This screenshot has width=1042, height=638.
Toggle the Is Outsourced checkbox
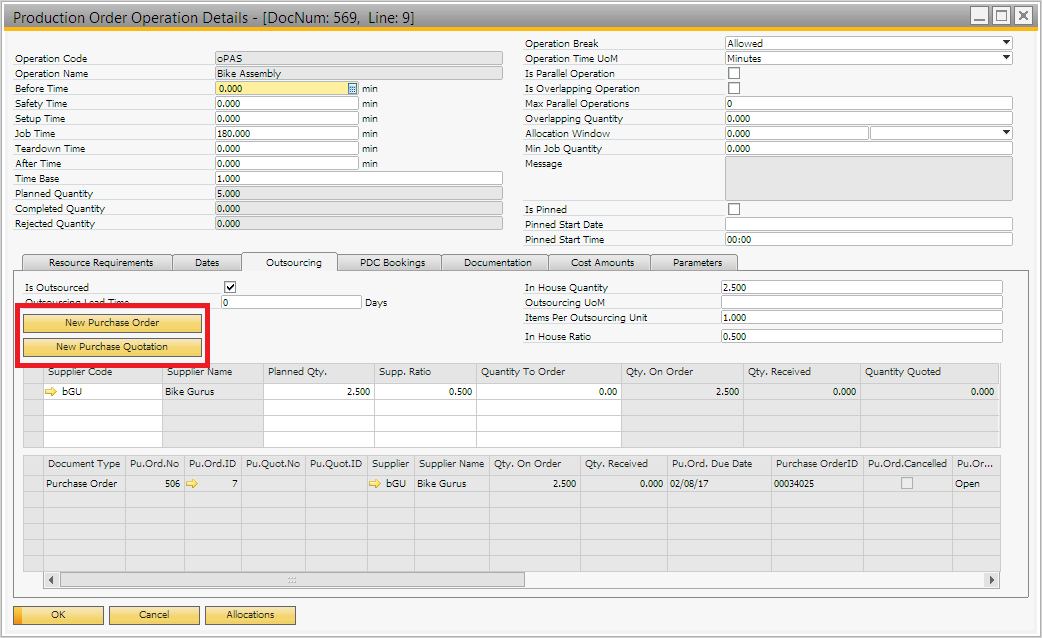point(230,287)
